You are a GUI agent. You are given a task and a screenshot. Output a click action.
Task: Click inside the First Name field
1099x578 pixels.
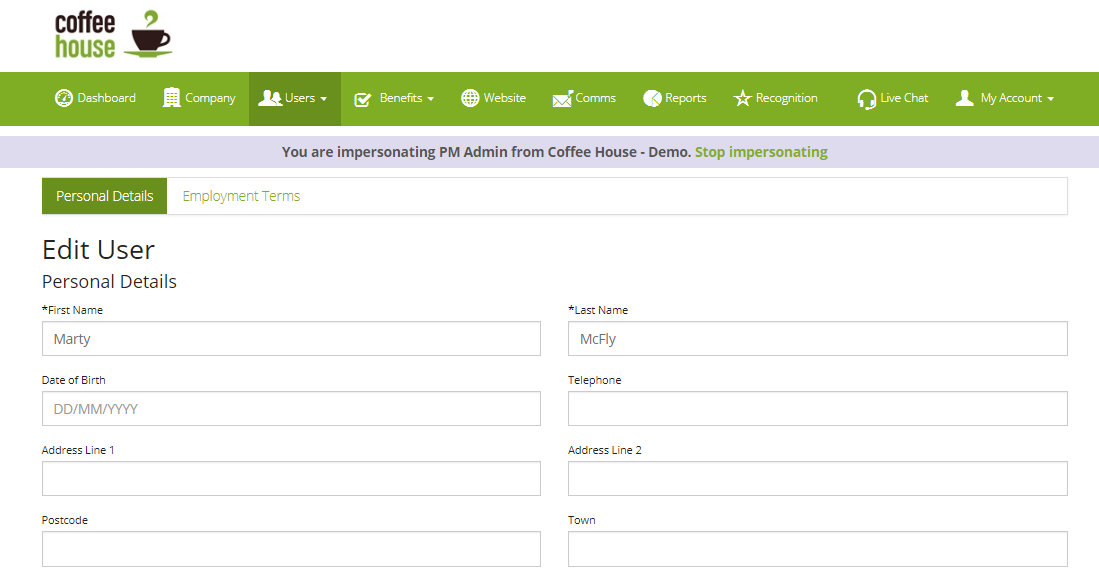[x=290, y=338]
